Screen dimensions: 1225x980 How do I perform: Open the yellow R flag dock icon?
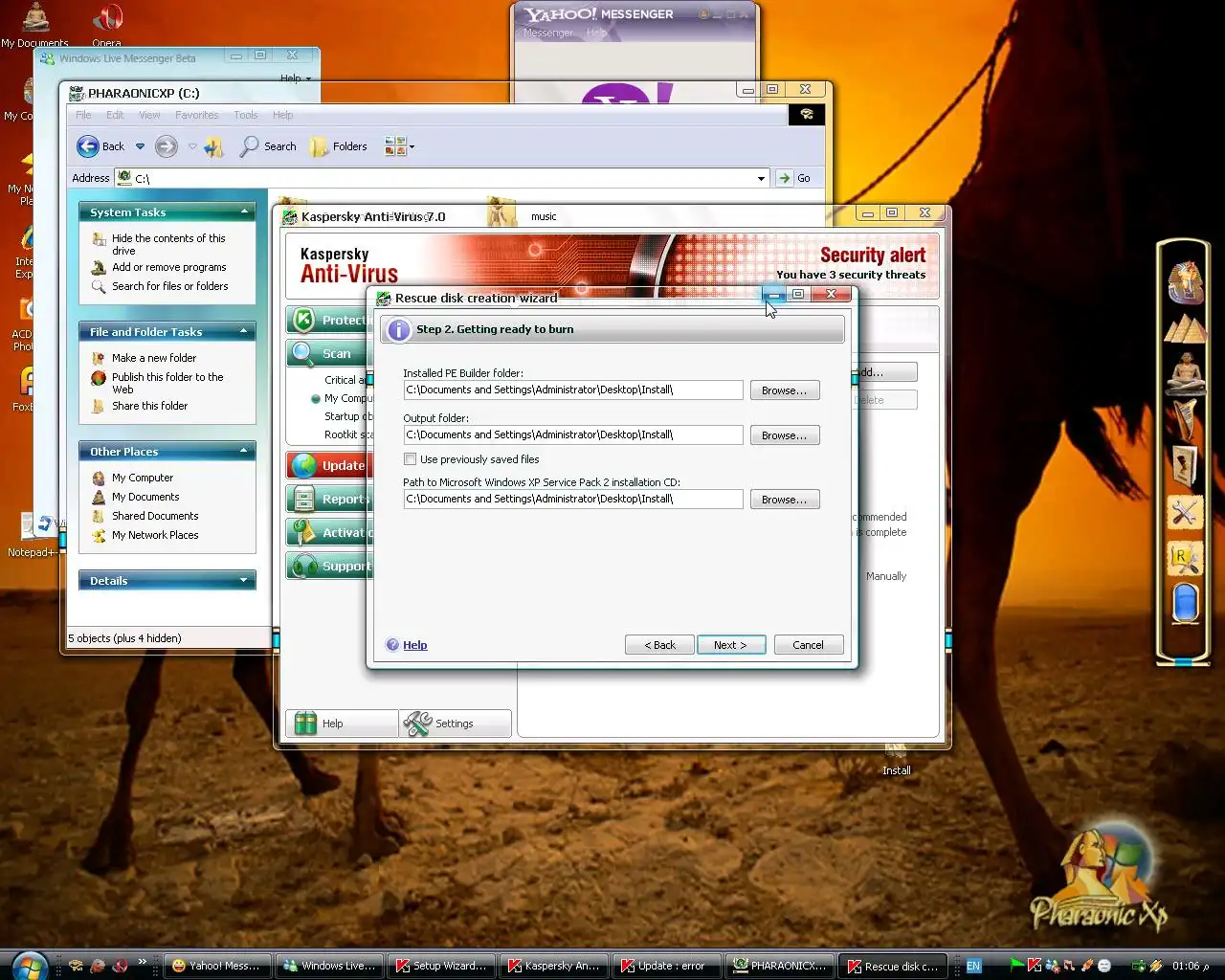point(1185,559)
